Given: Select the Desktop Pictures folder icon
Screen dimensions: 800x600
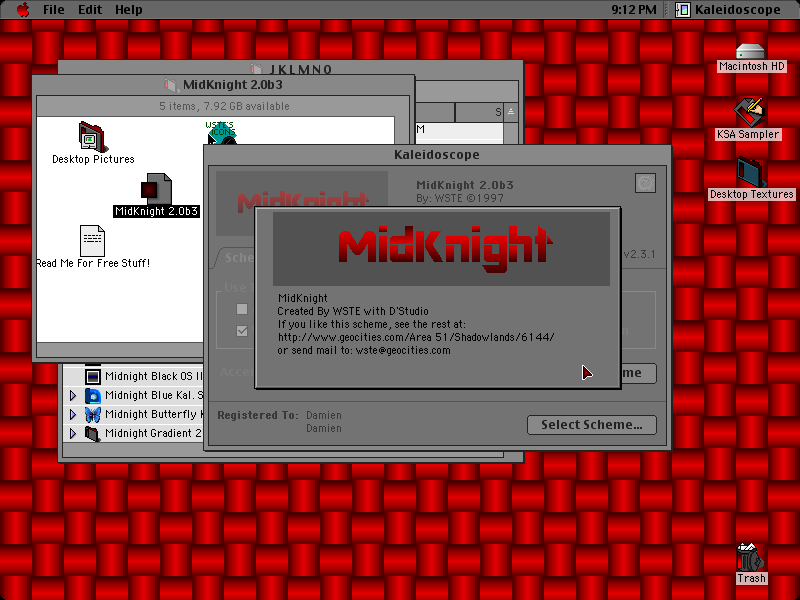Looking at the screenshot, I should (x=91, y=137).
